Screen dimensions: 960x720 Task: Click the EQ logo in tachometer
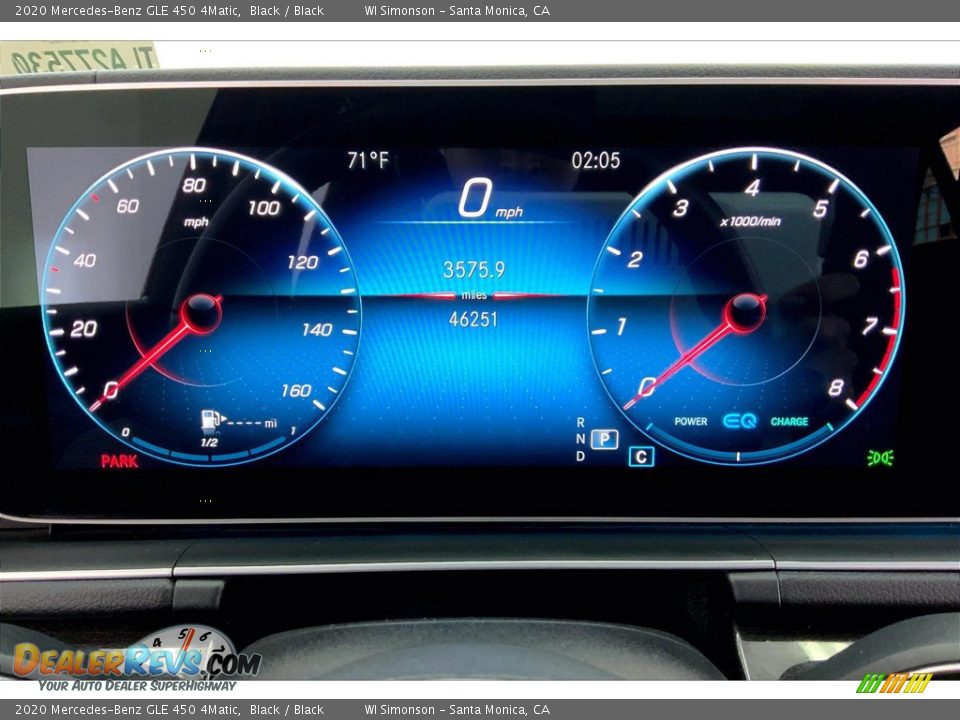[740, 421]
